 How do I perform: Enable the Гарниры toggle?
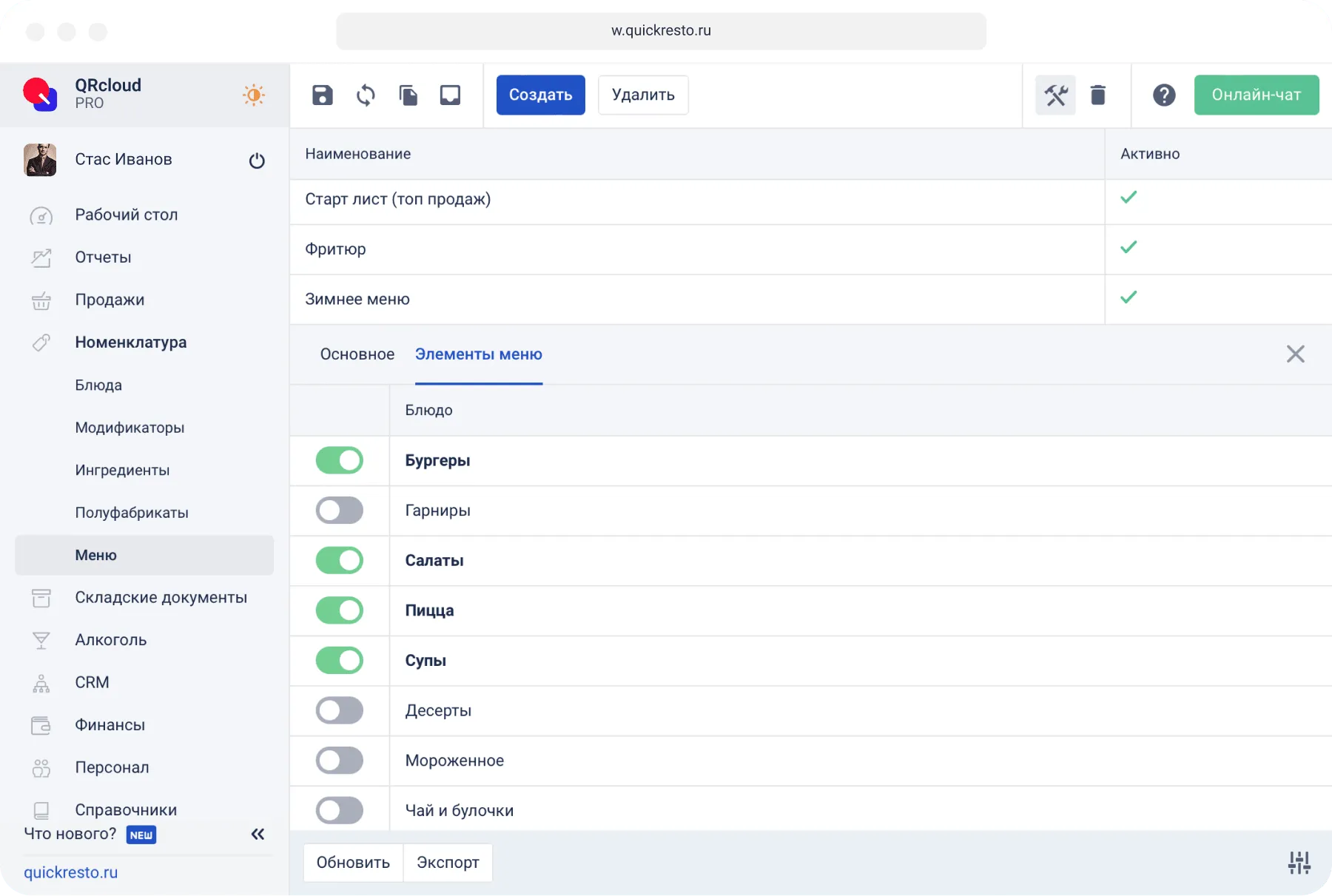pyautogui.click(x=340, y=511)
